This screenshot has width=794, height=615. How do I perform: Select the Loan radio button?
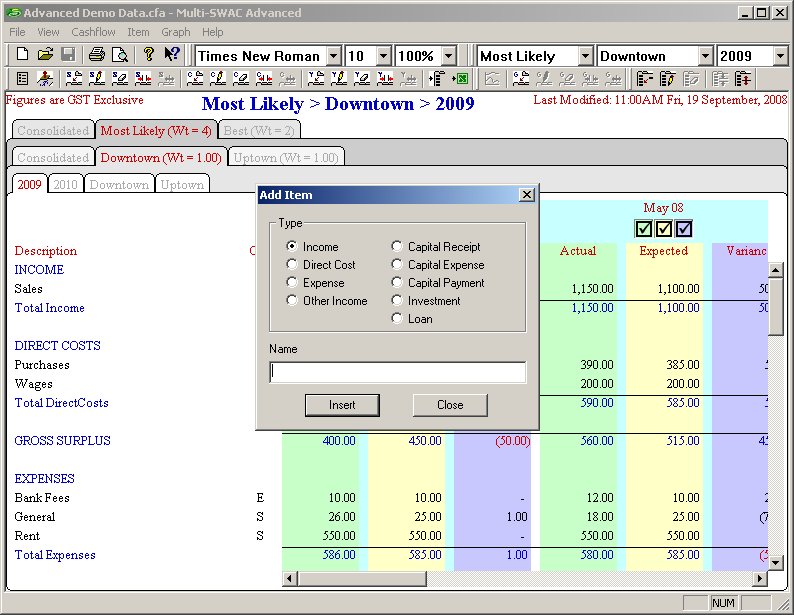pyautogui.click(x=397, y=319)
